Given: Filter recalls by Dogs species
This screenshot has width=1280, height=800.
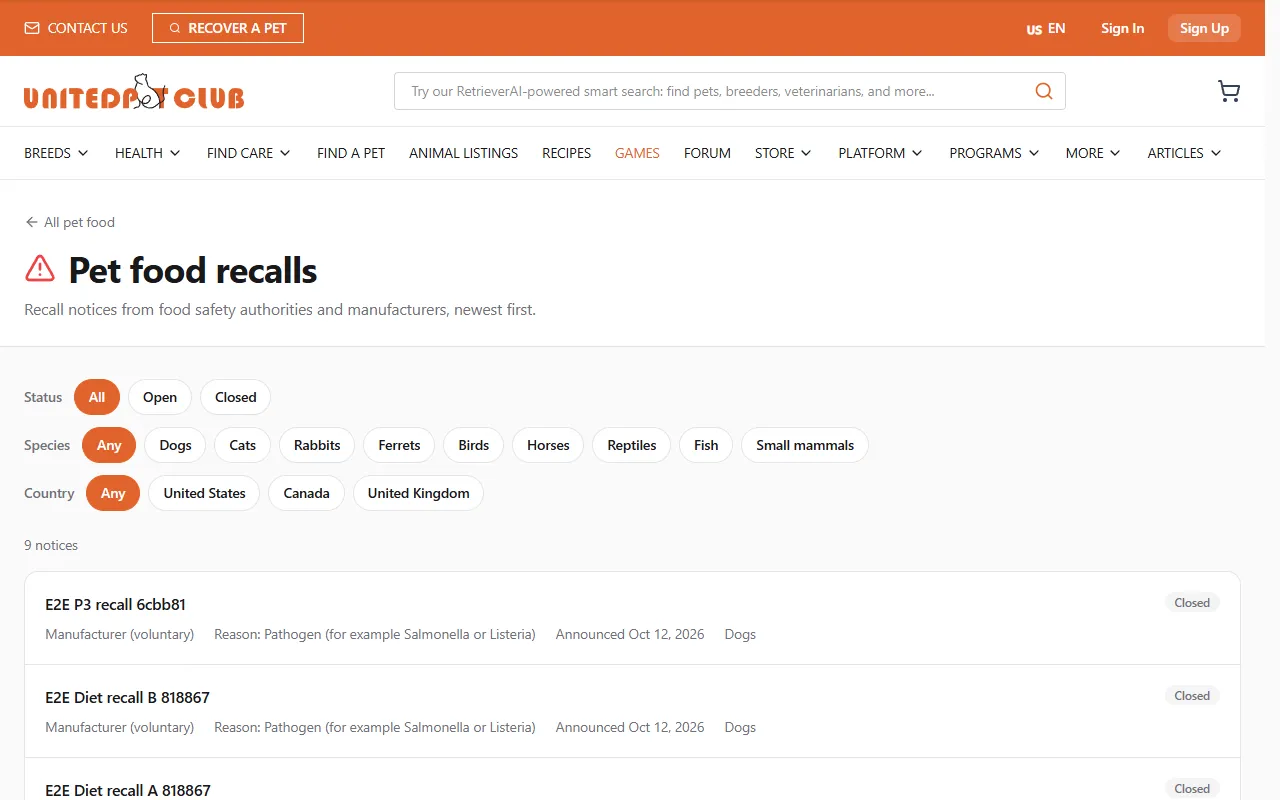Looking at the screenshot, I should point(175,445).
